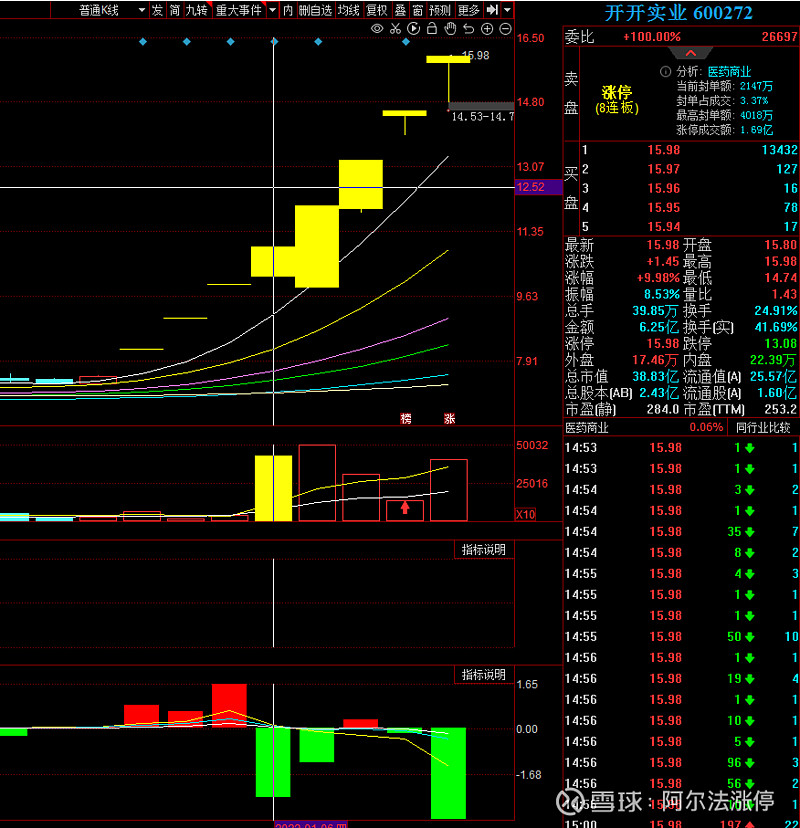Viewport: 800px width, 828px height.
Task: Toggle the chart lock icon
Action: 431,29
